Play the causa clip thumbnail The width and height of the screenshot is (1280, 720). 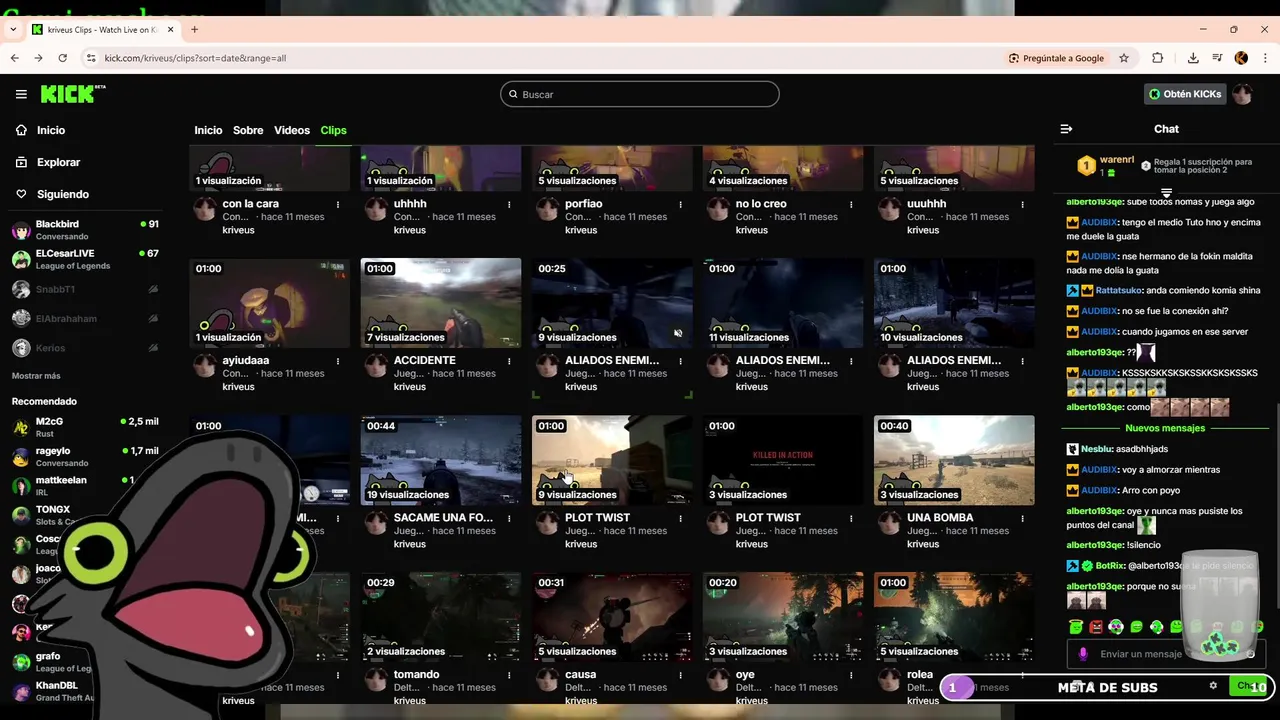[612, 617]
